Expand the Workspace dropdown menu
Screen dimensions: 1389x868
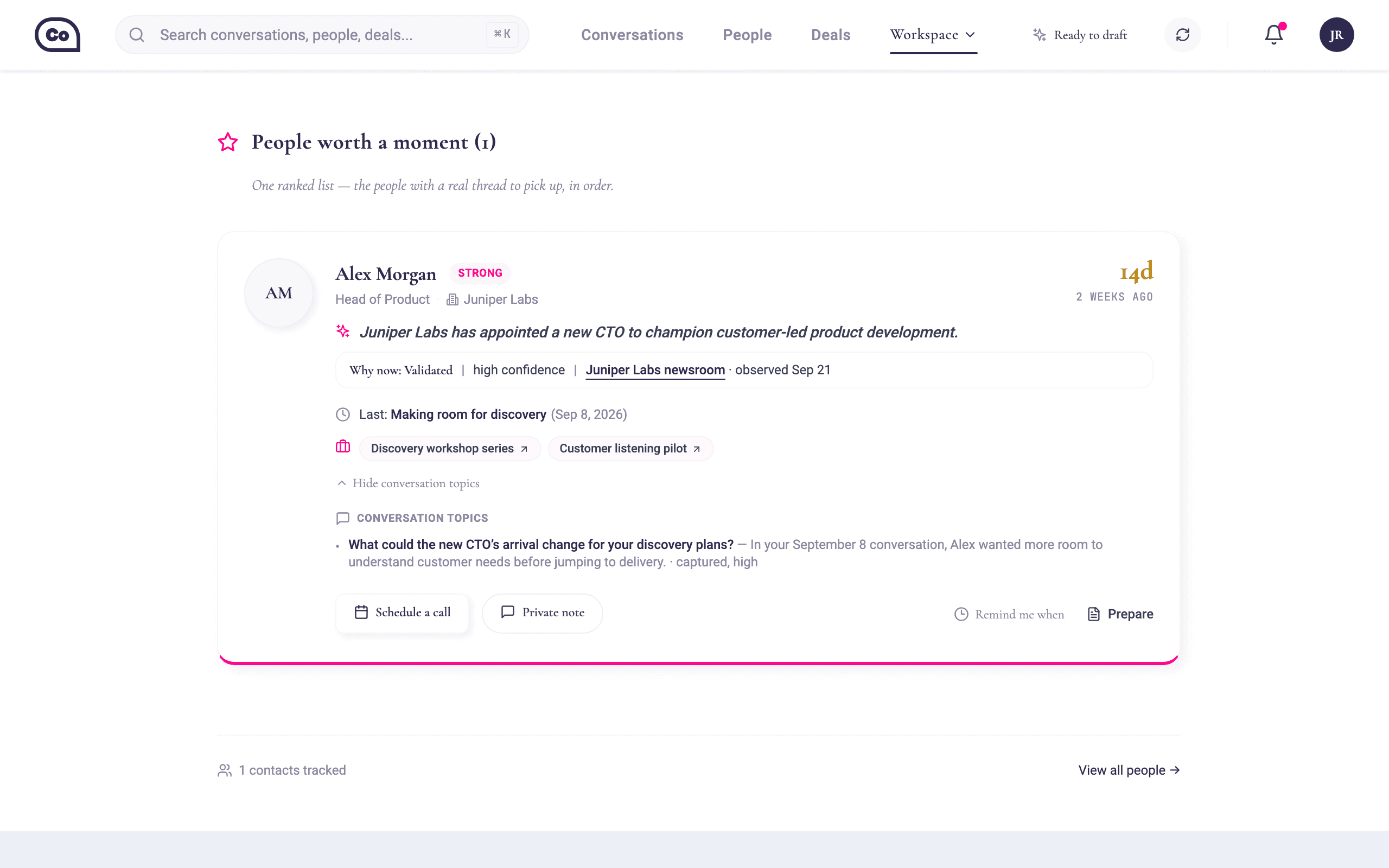pos(933,35)
